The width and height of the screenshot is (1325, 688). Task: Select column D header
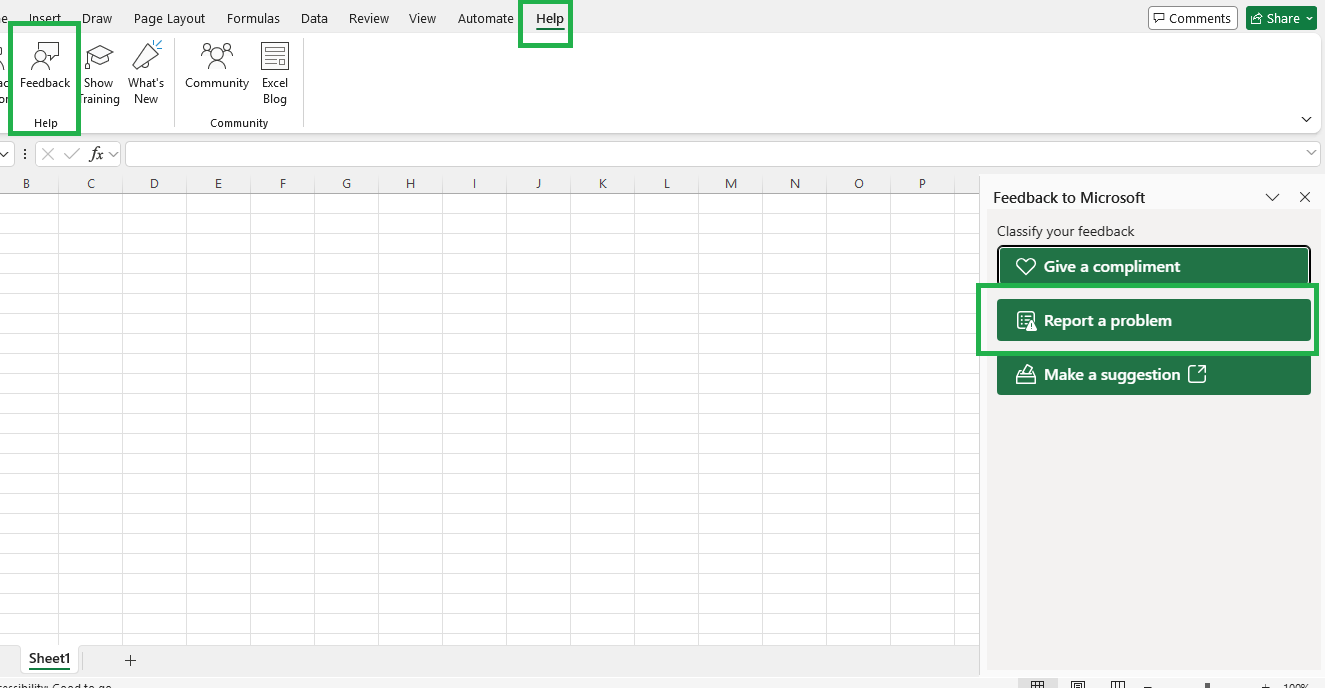(x=154, y=184)
